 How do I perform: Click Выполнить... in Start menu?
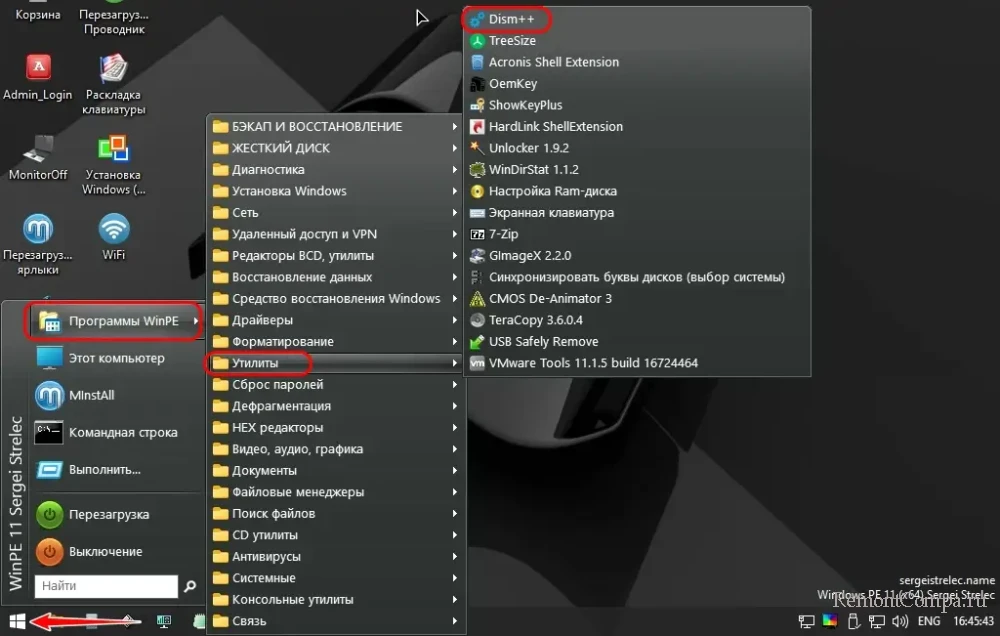[116, 470]
